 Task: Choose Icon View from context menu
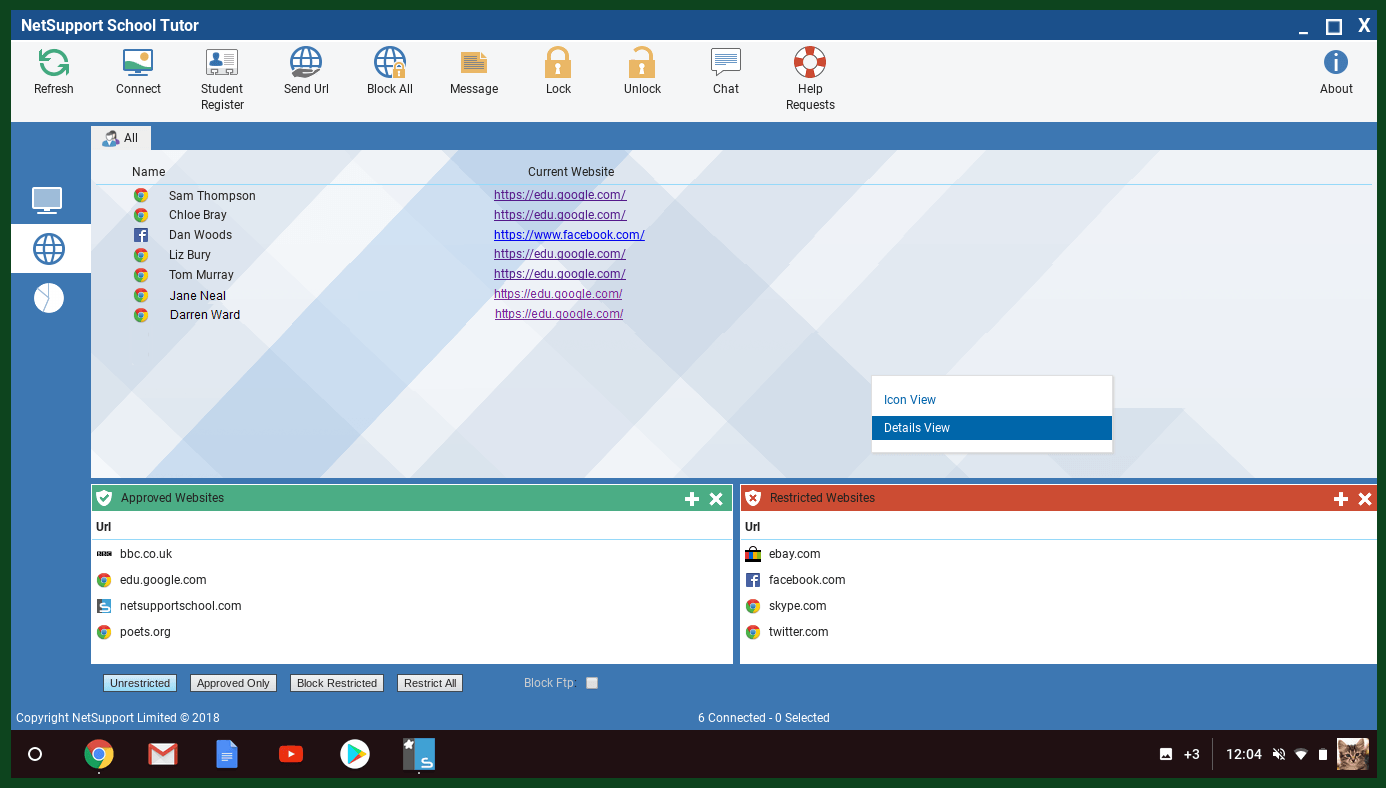[910, 400]
